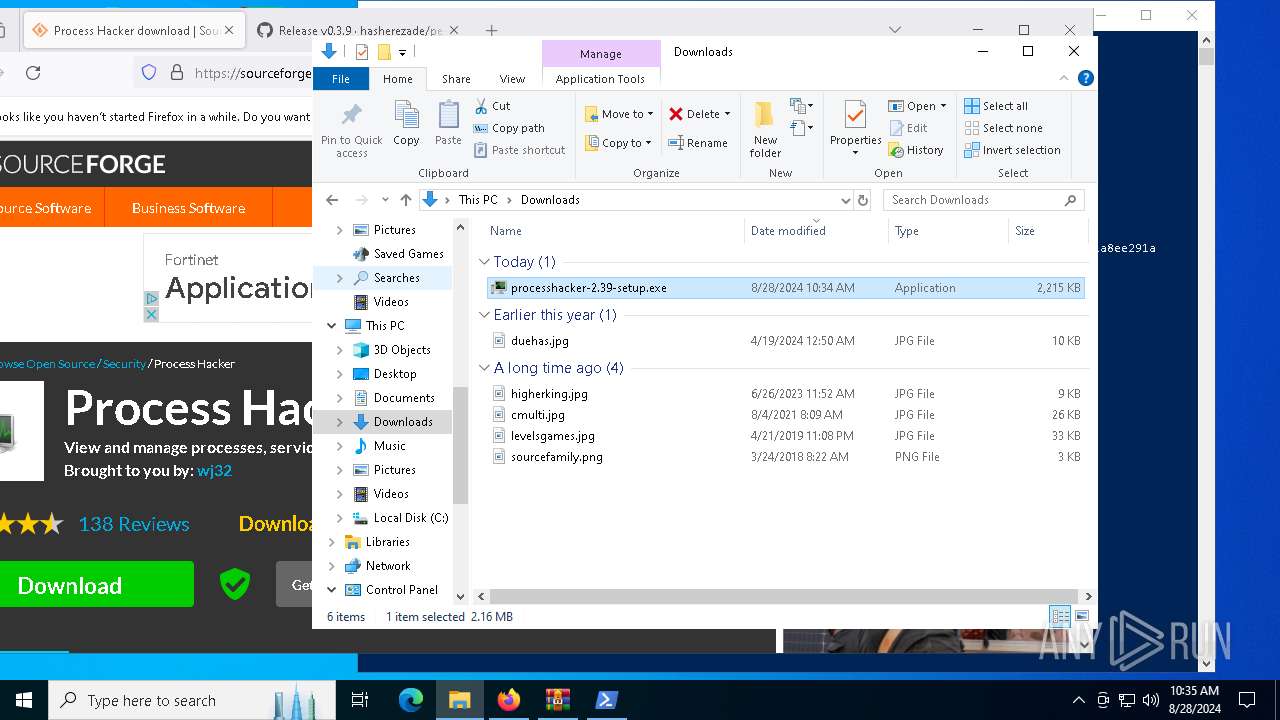Click the wj32 author link
Image resolution: width=1280 pixels, height=720 pixels.
tap(214, 470)
